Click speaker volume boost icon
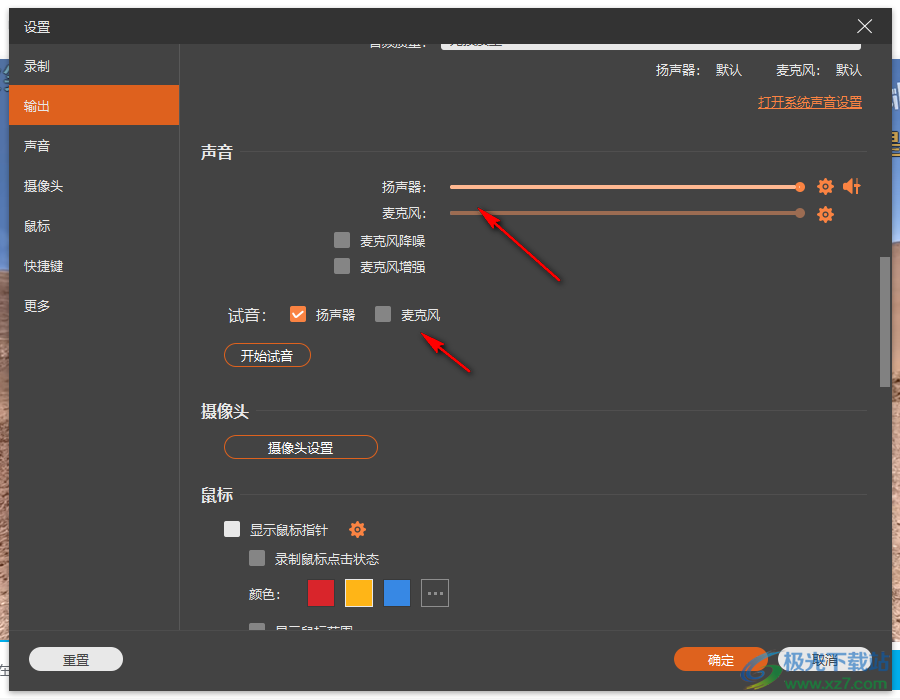This screenshot has width=900, height=700. (x=852, y=186)
